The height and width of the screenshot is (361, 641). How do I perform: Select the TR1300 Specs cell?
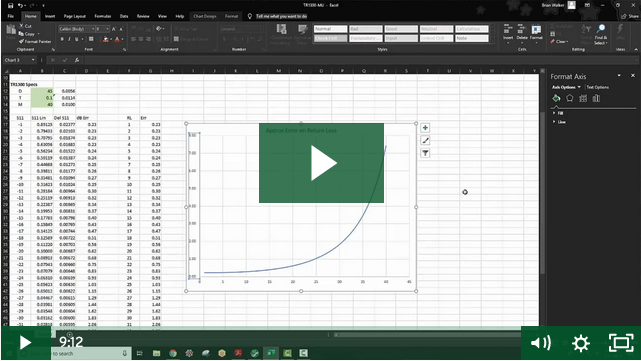[24, 84]
